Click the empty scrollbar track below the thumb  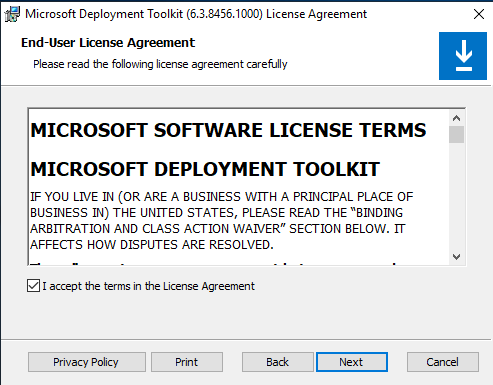click(456, 196)
